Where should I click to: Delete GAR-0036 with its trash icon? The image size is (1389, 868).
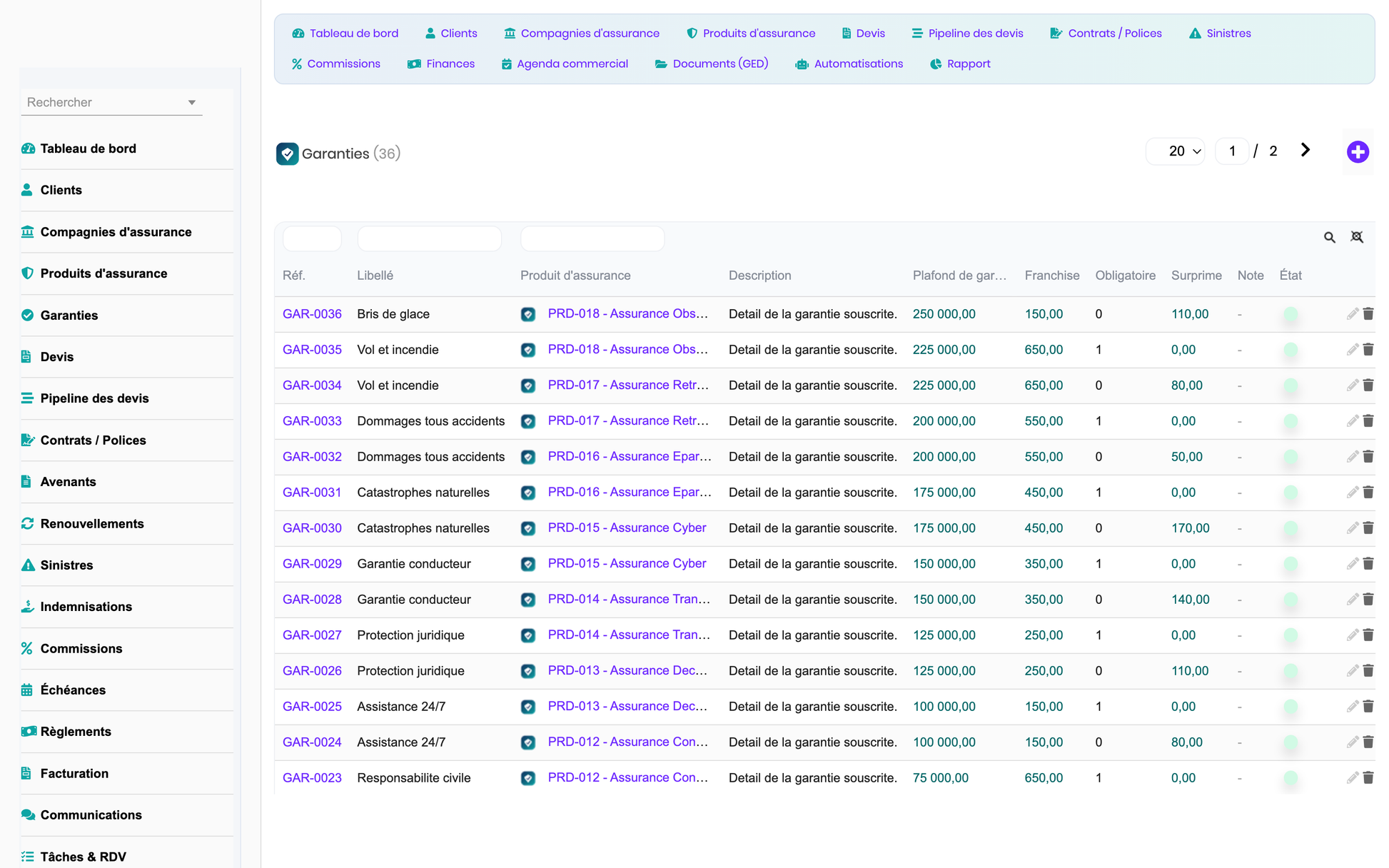coord(1368,314)
